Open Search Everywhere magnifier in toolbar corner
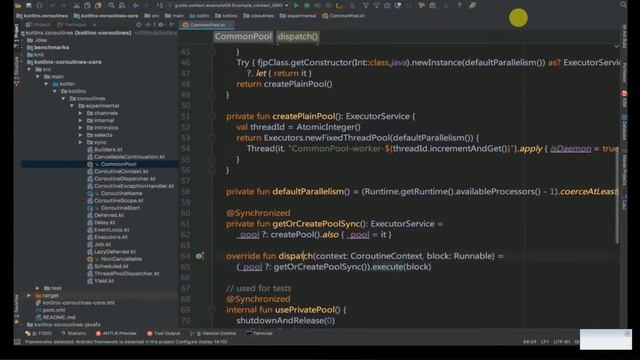The height and width of the screenshot is (360, 640). tap(623, 5)
